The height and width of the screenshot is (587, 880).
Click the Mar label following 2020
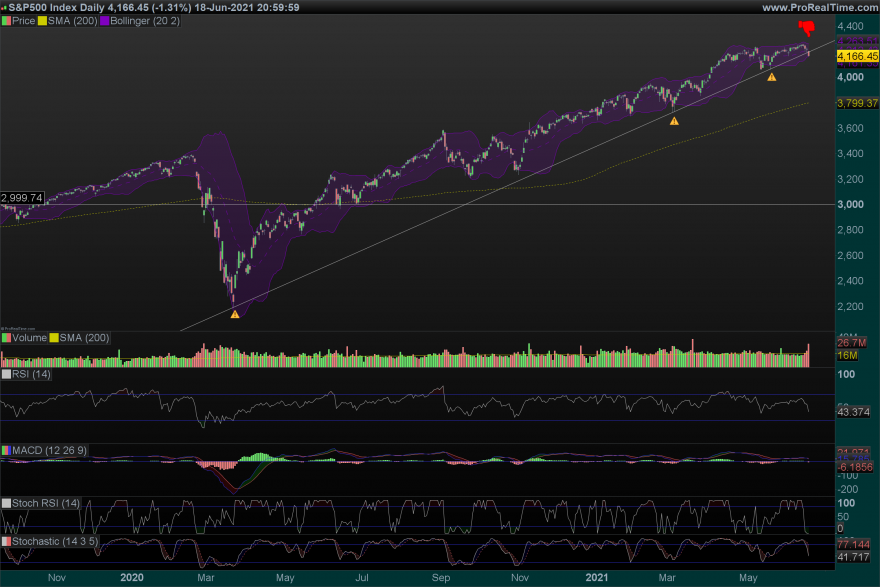(206, 577)
